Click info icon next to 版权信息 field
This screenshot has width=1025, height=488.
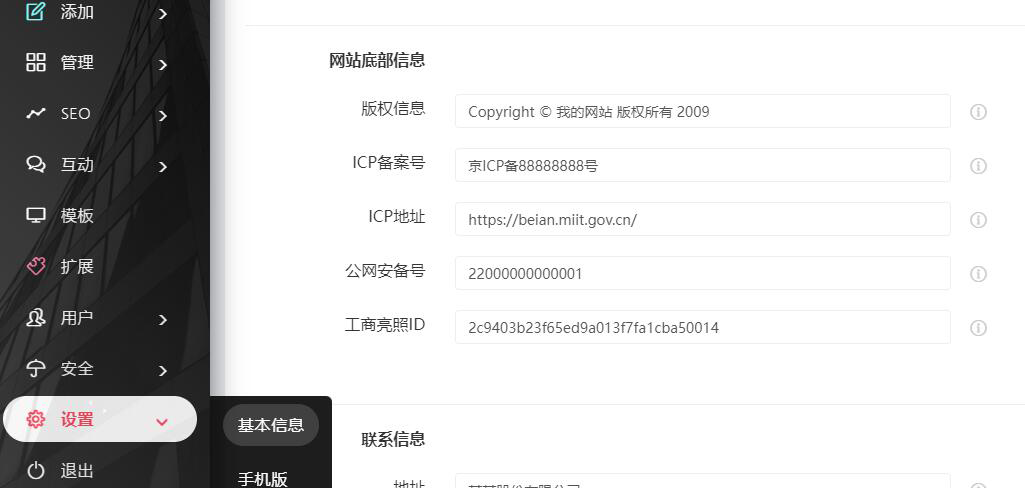point(978,112)
